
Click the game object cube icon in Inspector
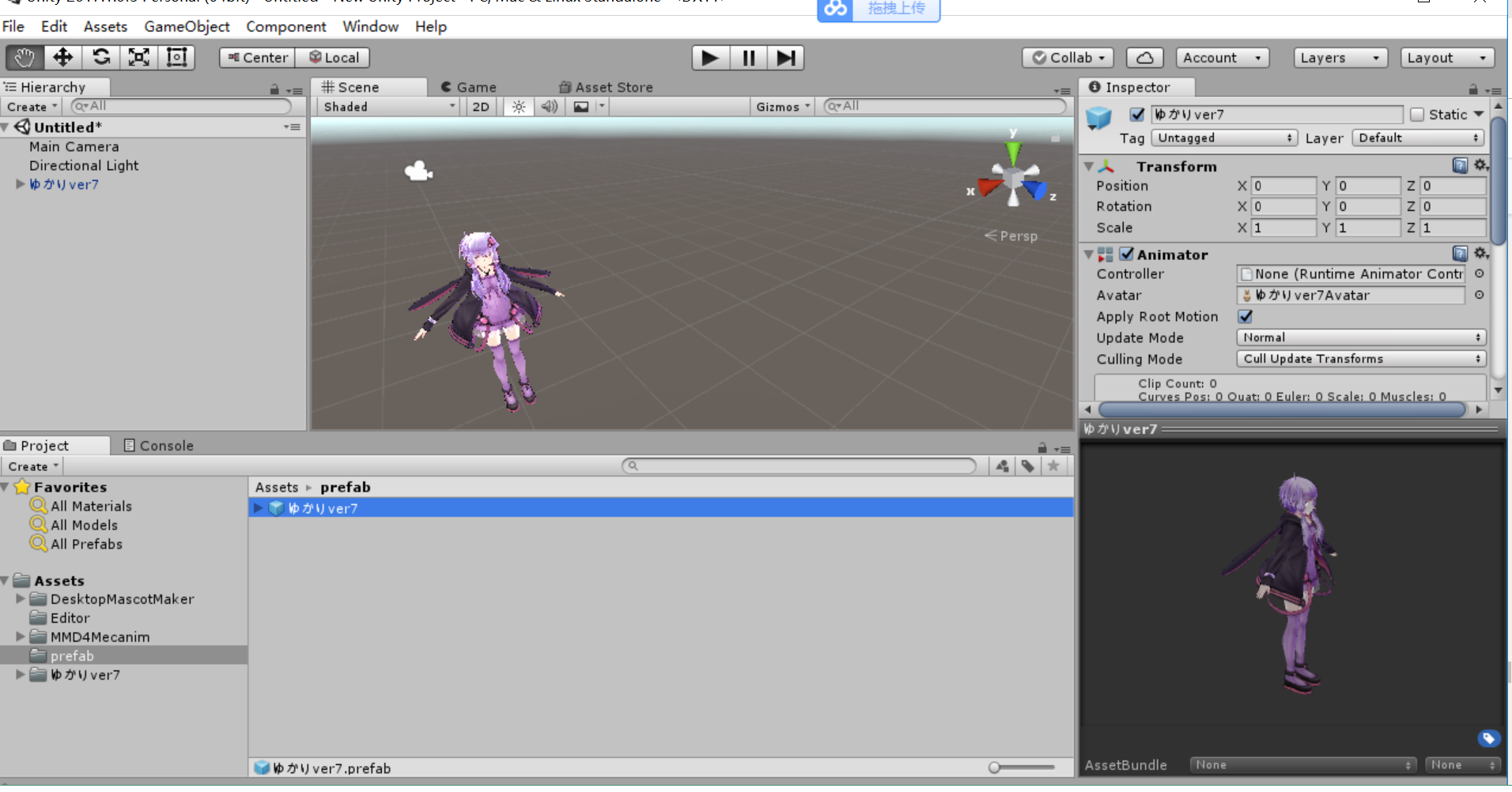(x=1098, y=118)
